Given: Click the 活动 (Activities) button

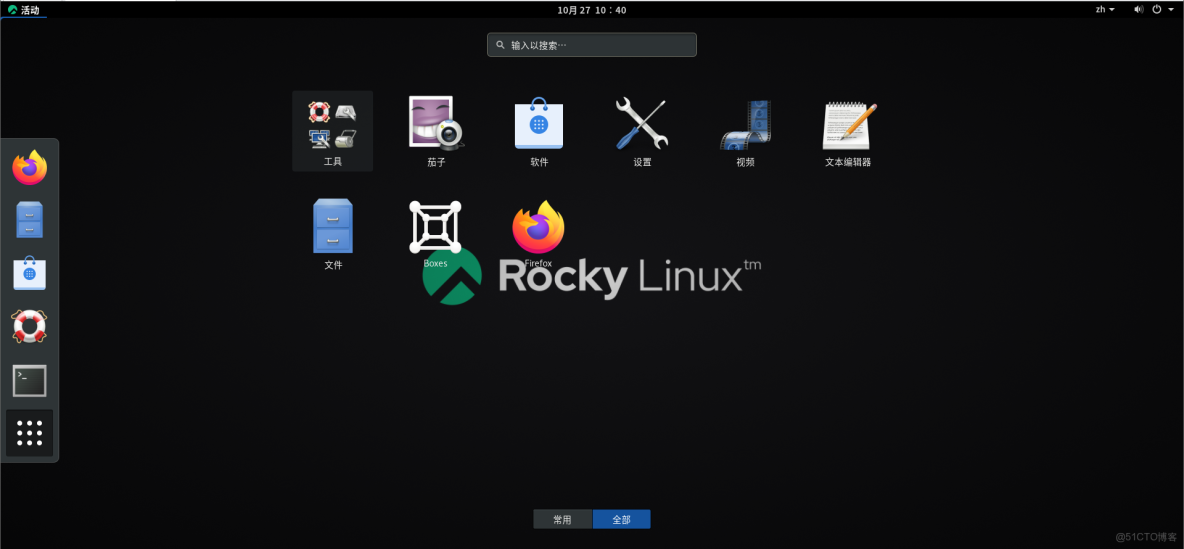Looking at the screenshot, I should [23, 10].
